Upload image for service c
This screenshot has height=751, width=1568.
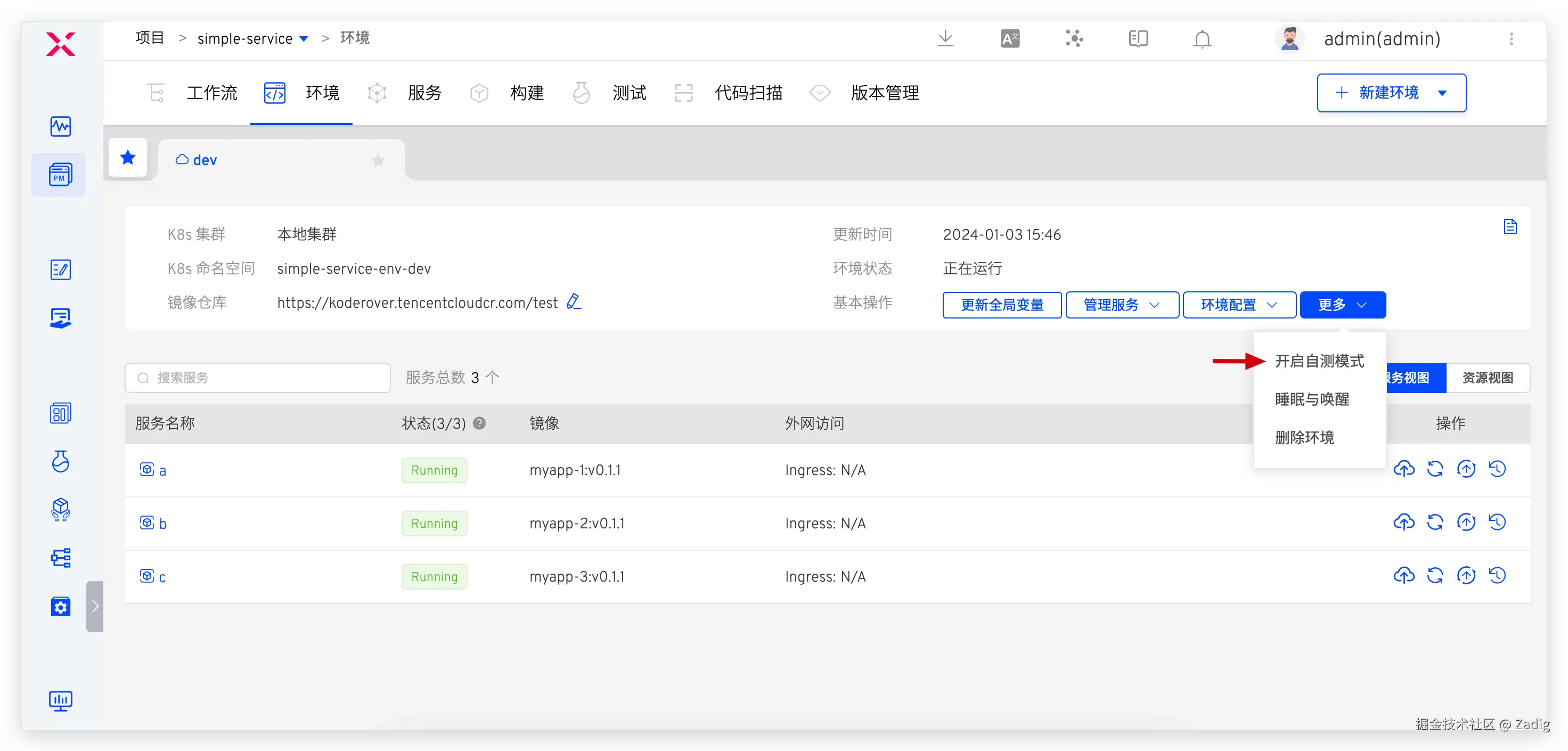point(1404,575)
